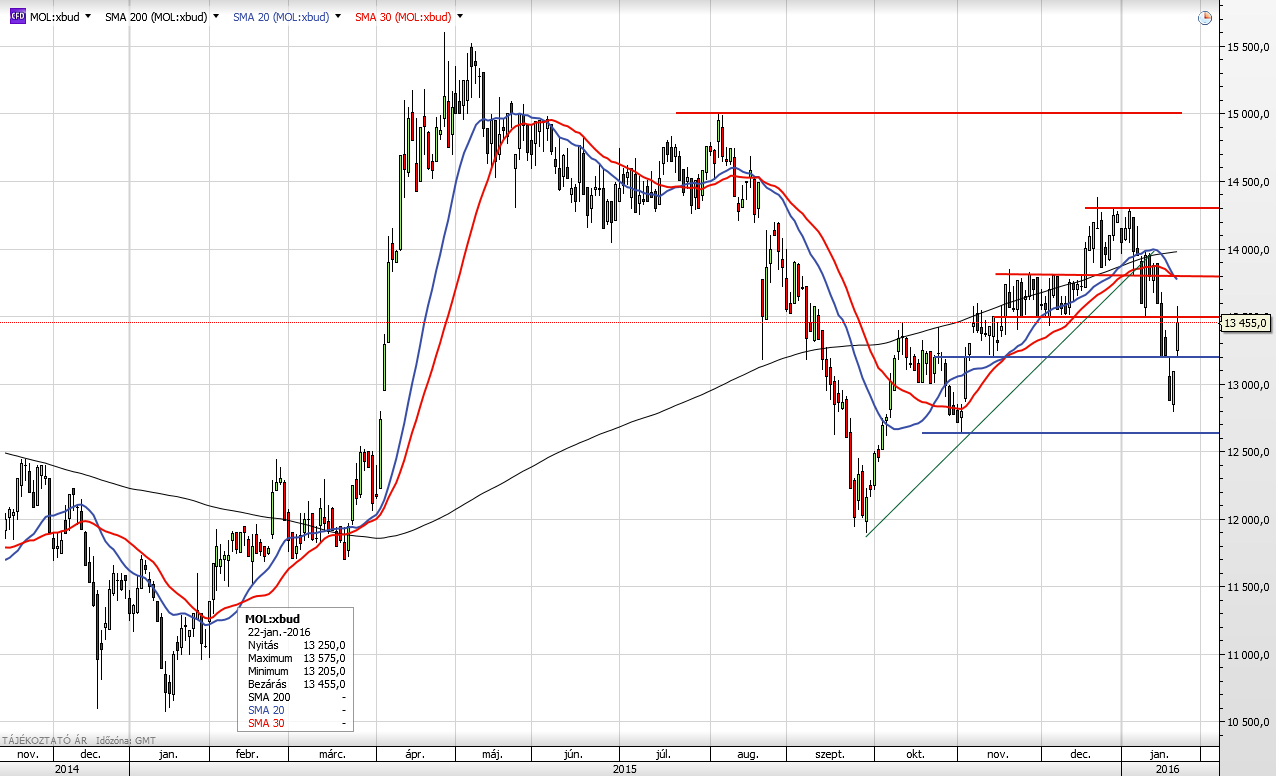Click the 15 500,0 price axis label
Screen dimensions: 1276x776
[1247, 47]
